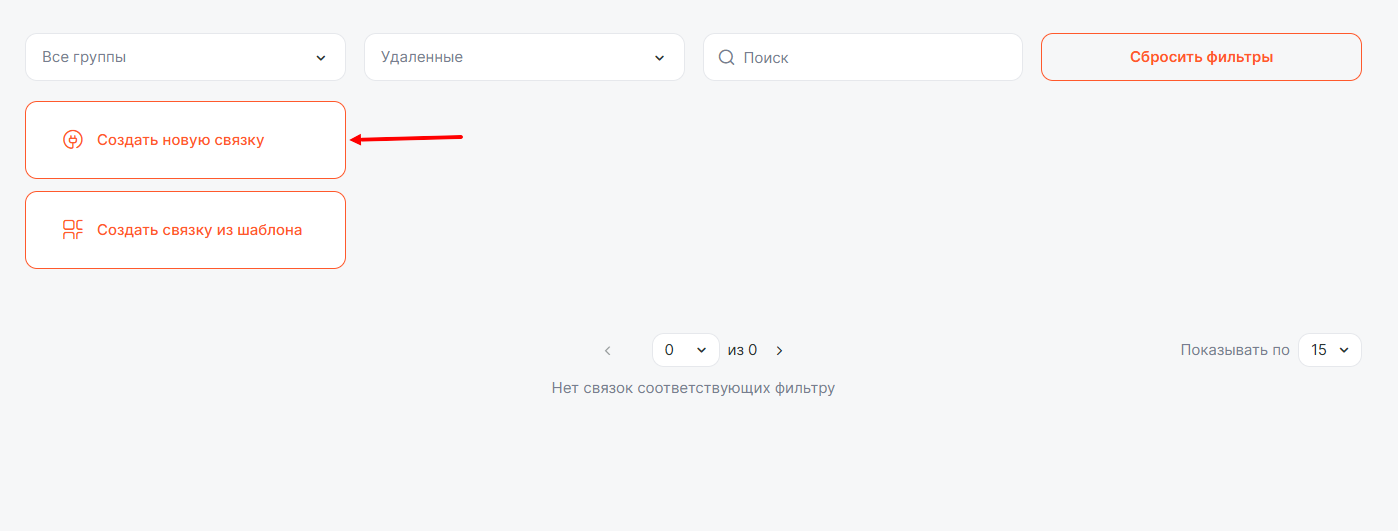Click the magnifying glass search icon
The image size is (1398, 531).
[727, 57]
